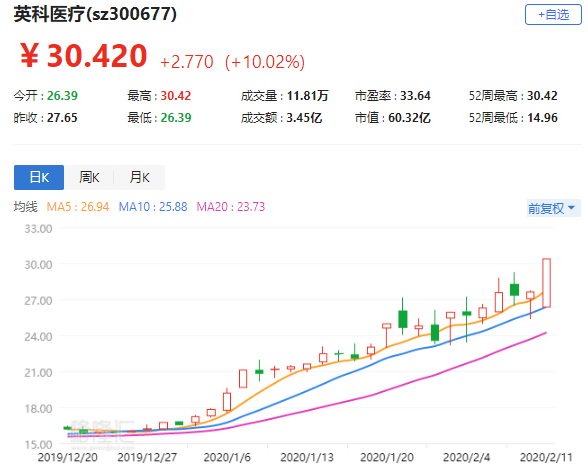Click the 今开 opening price 26.39

pyautogui.click(x=62, y=96)
